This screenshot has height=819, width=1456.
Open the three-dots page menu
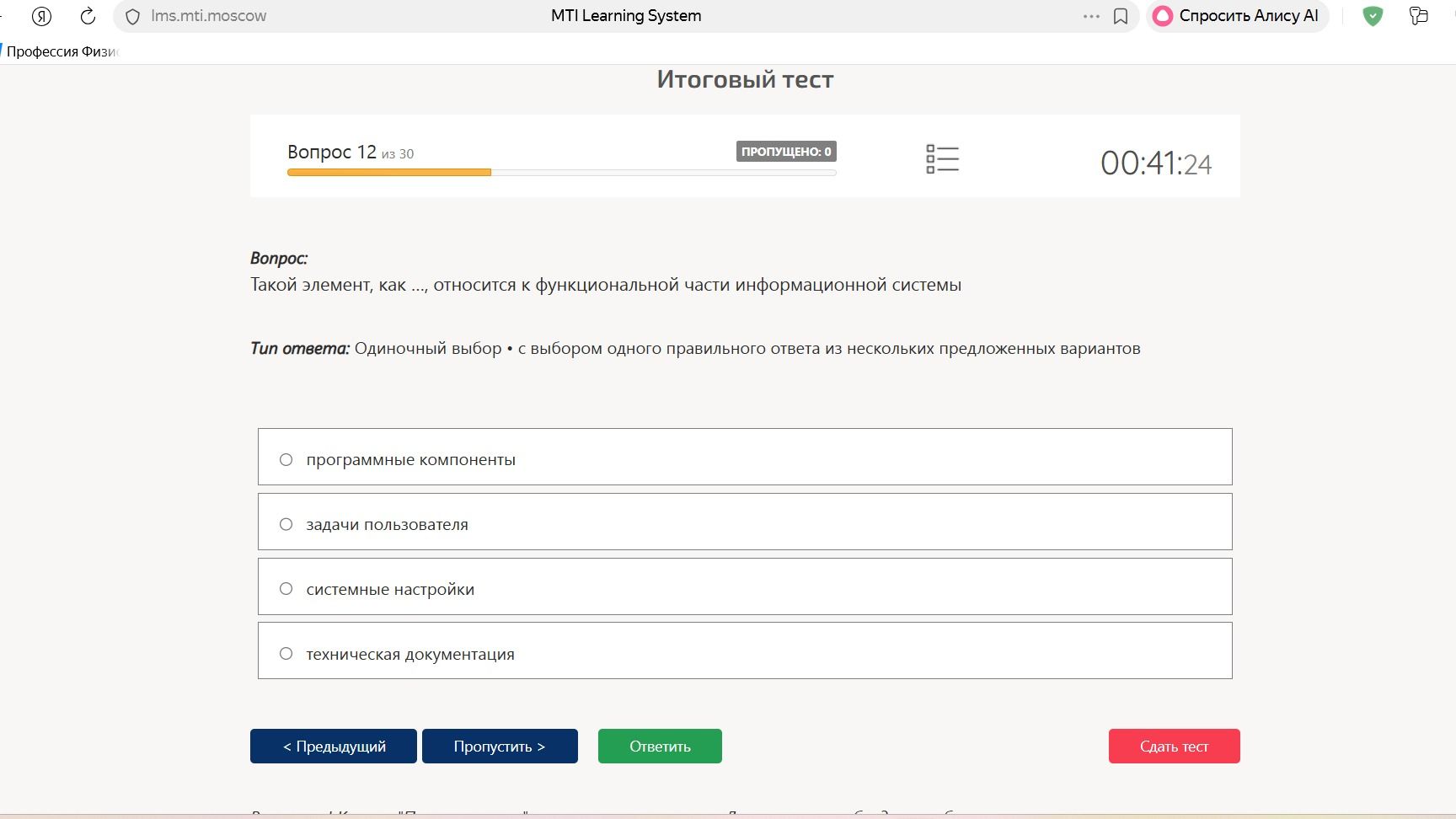pos(1091,16)
